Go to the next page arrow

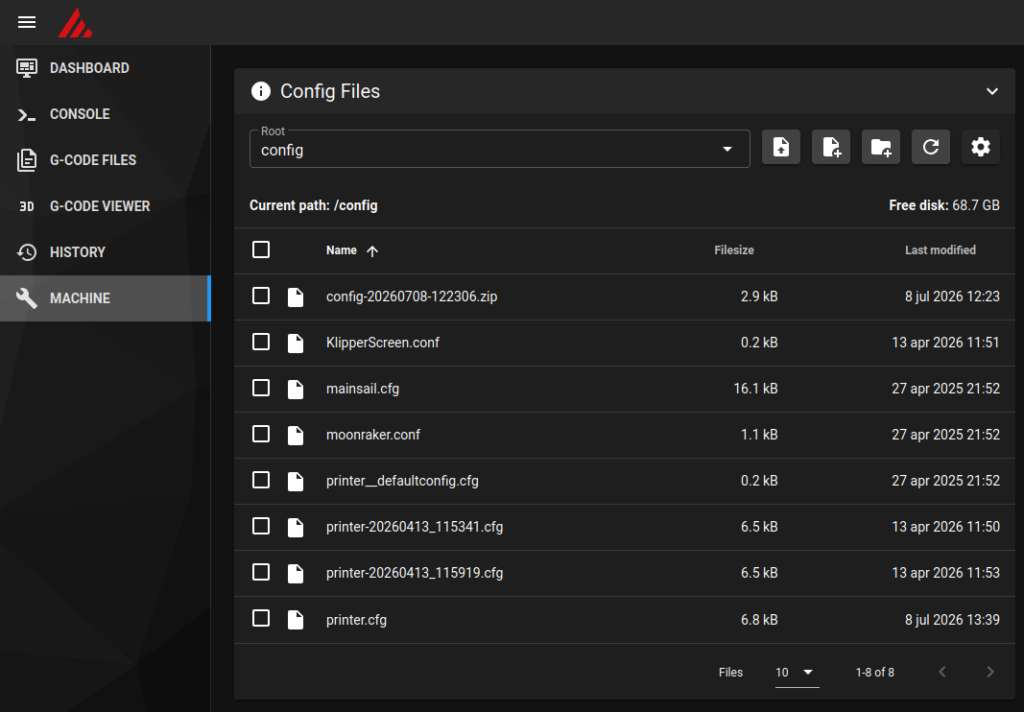[990, 672]
